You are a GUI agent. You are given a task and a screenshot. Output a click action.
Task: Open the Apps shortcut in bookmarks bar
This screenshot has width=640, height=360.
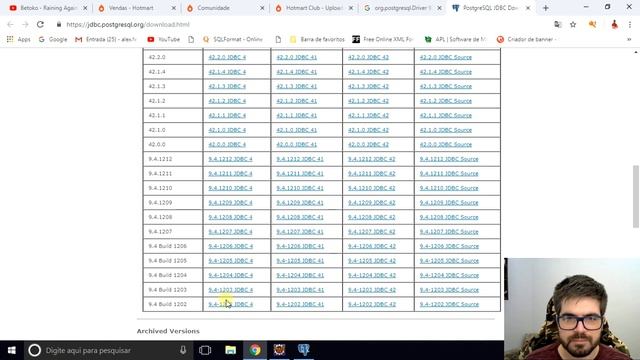click(x=18, y=39)
